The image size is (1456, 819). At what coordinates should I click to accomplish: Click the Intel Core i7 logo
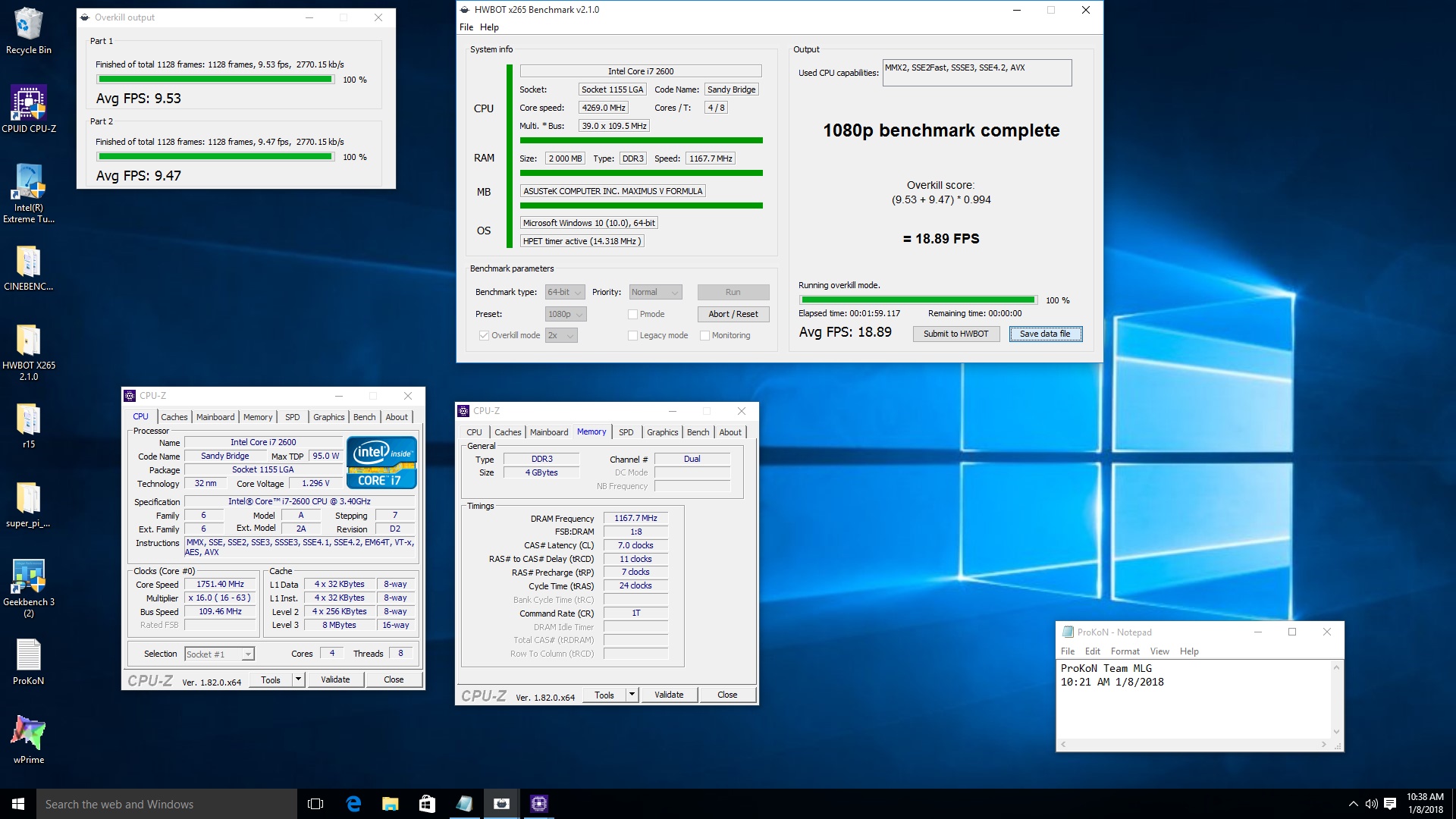pyautogui.click(x=381, y=462)
